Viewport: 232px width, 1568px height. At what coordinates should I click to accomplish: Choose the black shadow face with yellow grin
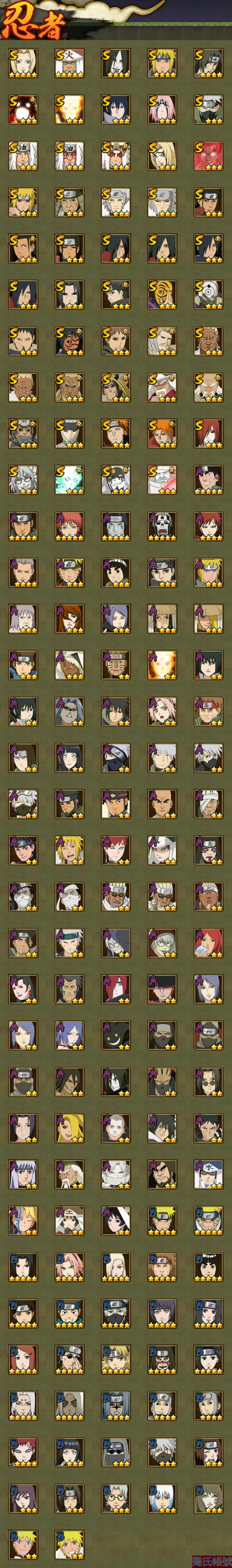click(x=115, y=1035)
